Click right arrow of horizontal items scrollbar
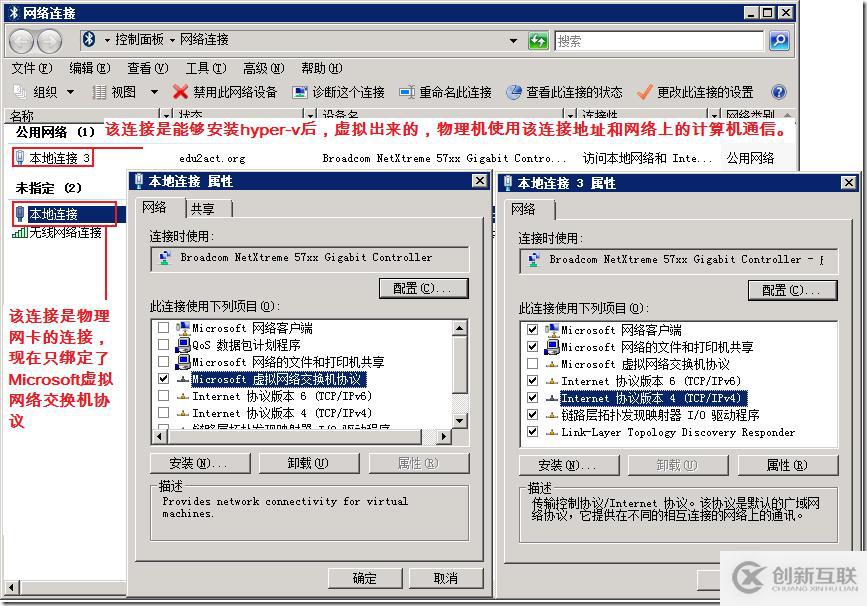The height and width of the screenshot is (606, 867). 443,436
